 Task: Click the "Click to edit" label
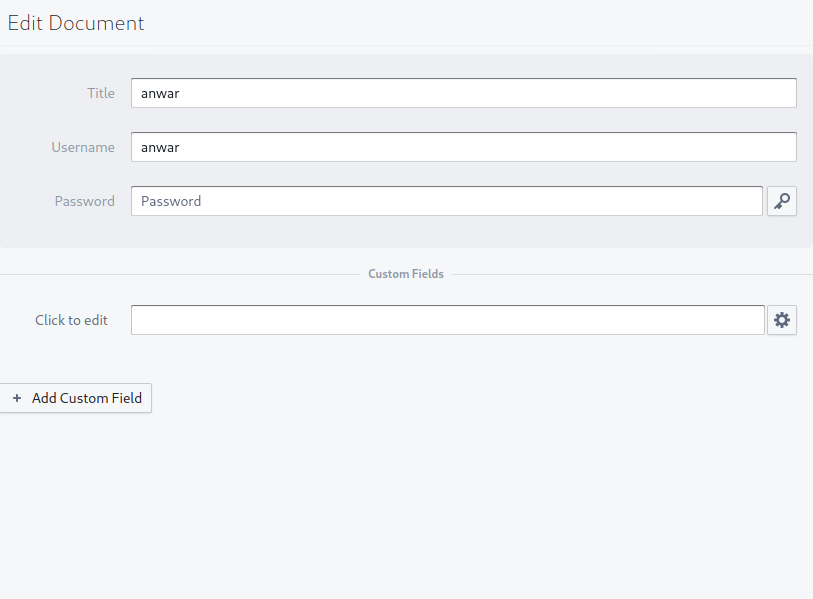(71, 320)
